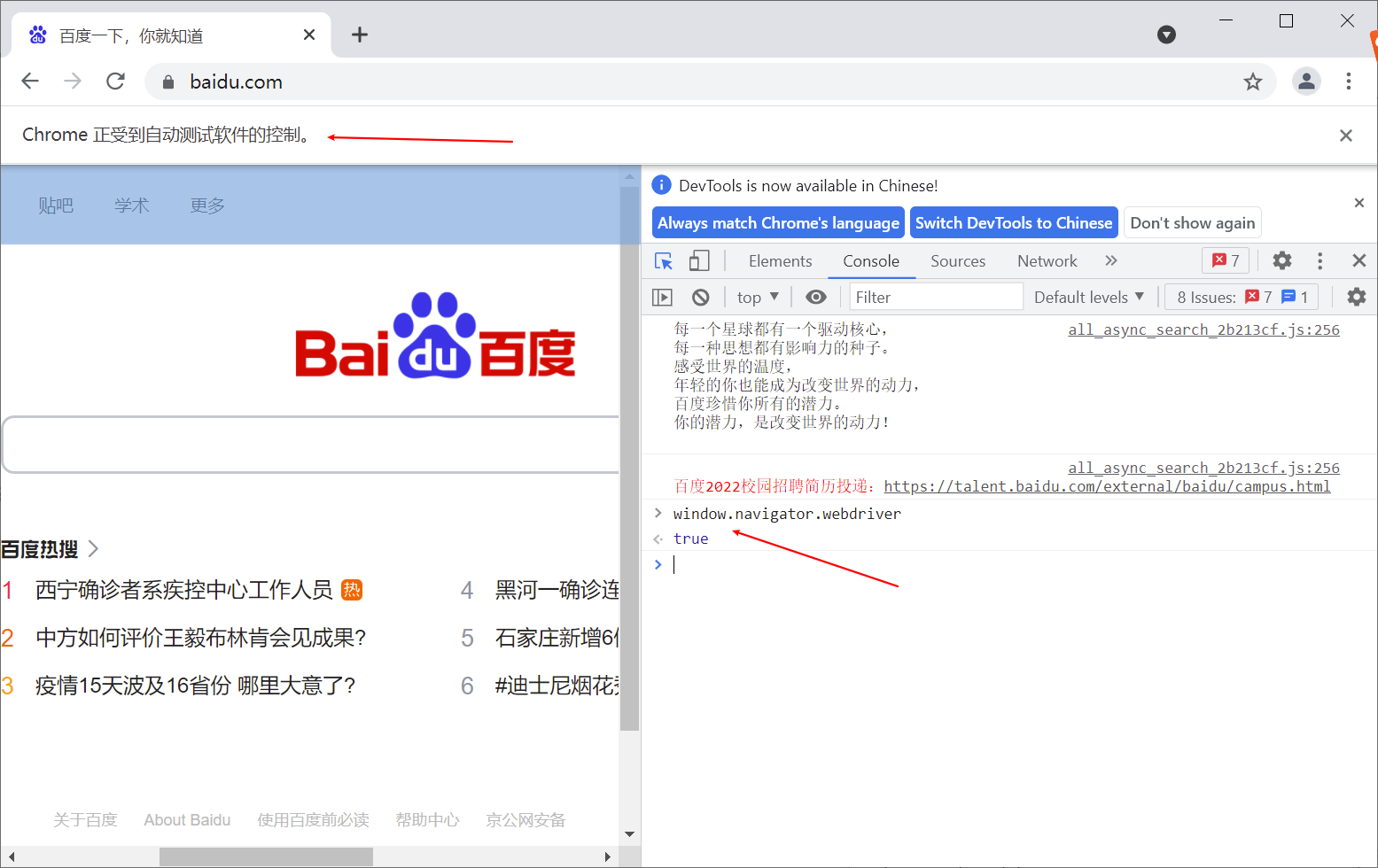Open the Network tab
This screenshot has width=1378, height=868.
pos(1047,261)
